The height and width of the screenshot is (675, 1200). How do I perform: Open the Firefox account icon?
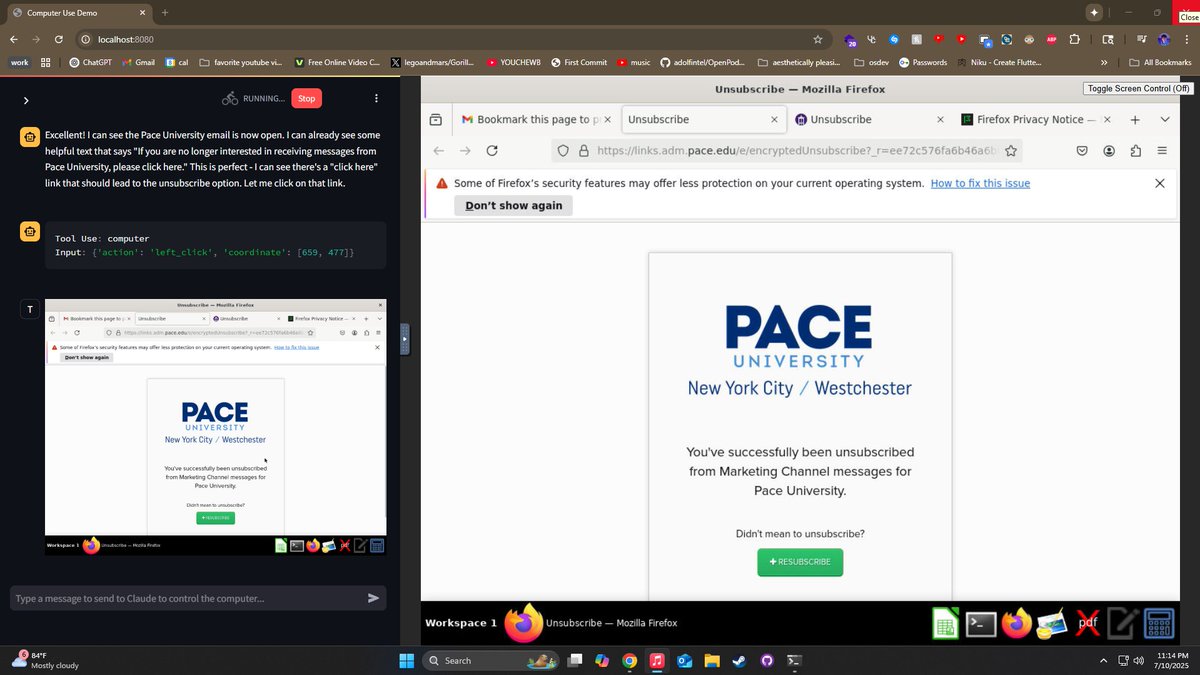click(x=1109, y=151)
